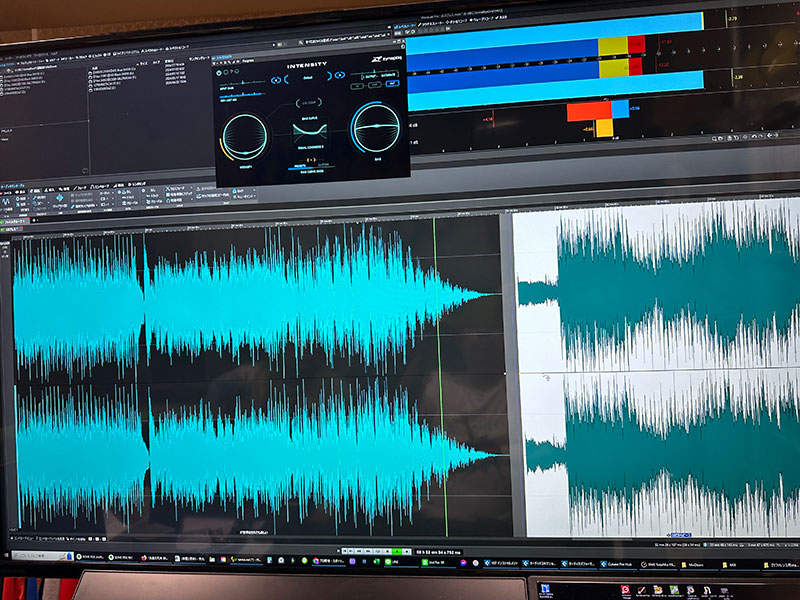Screen dimensions: 800x600
Task: Open the Default preset name selector in Intensity
Action: click(x=308, y=78)
